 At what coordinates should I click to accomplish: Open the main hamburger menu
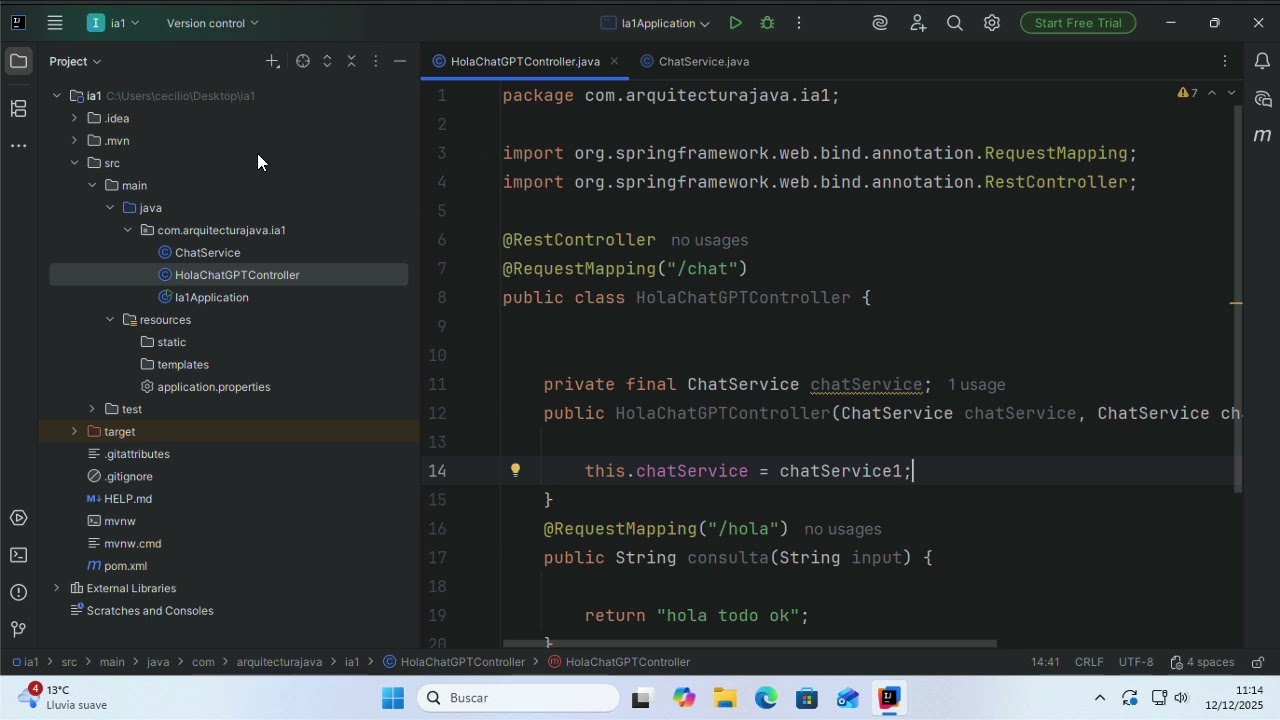pyautogui.click(x=55, y=22)
